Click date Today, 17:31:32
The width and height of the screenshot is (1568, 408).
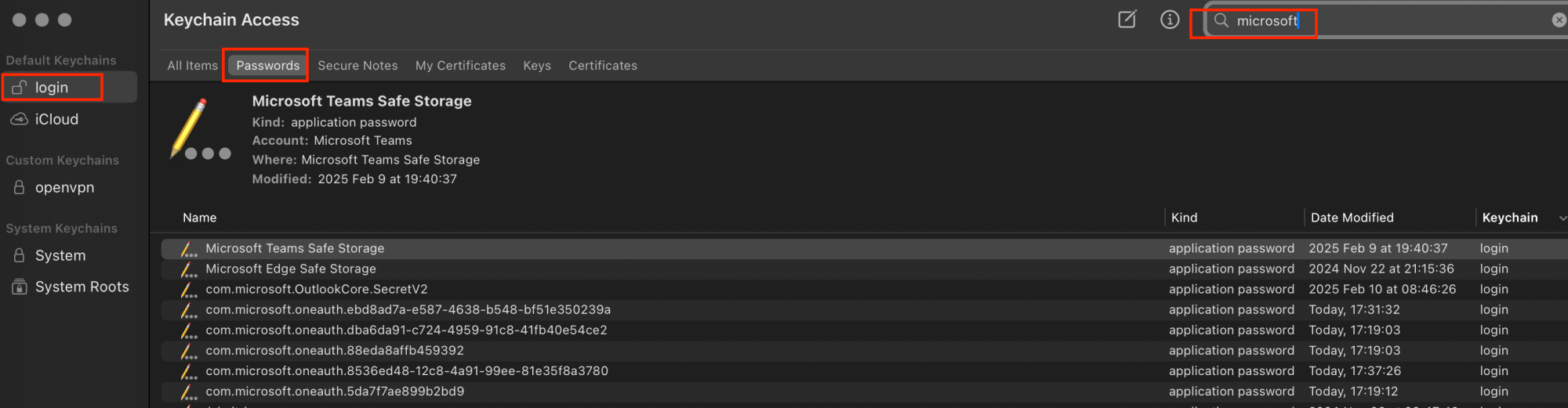point(1354,309)
